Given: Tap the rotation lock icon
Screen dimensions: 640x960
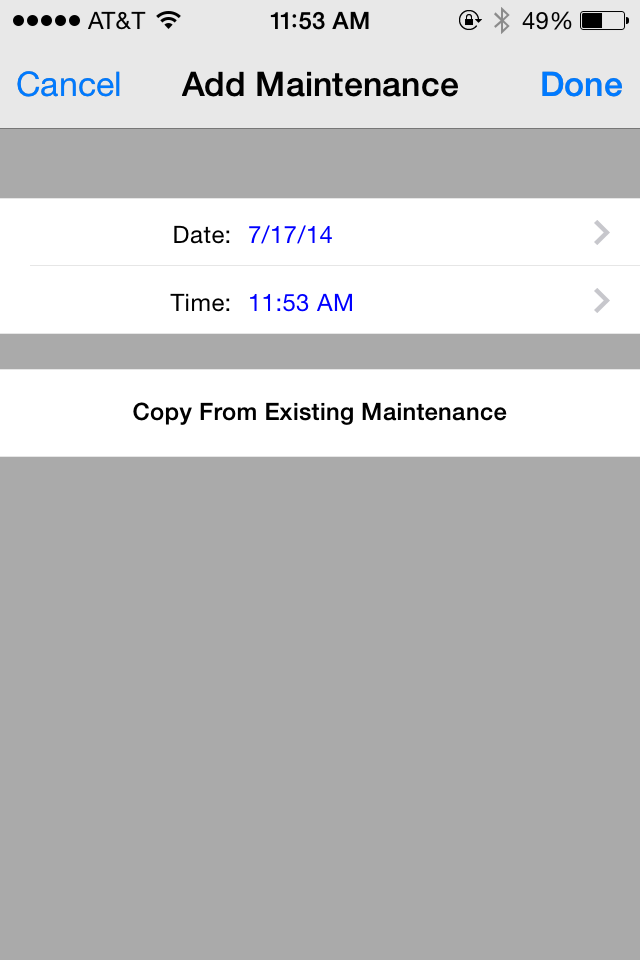Looking at the screenshot, I should tap(469, 21).
